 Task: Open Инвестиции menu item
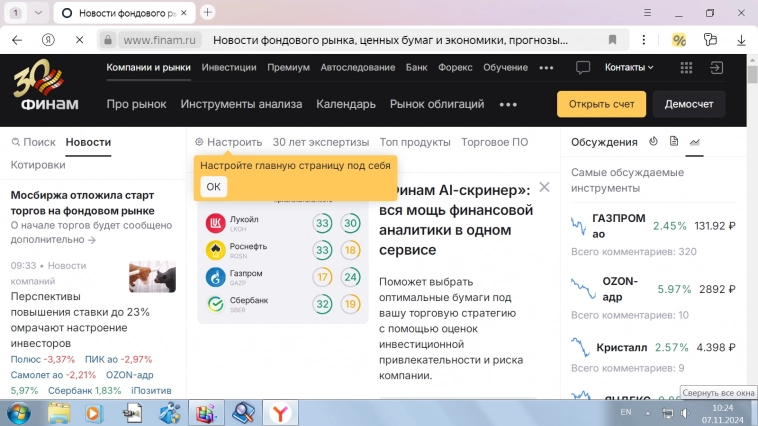pyautogui.click(x=229, y=68)
